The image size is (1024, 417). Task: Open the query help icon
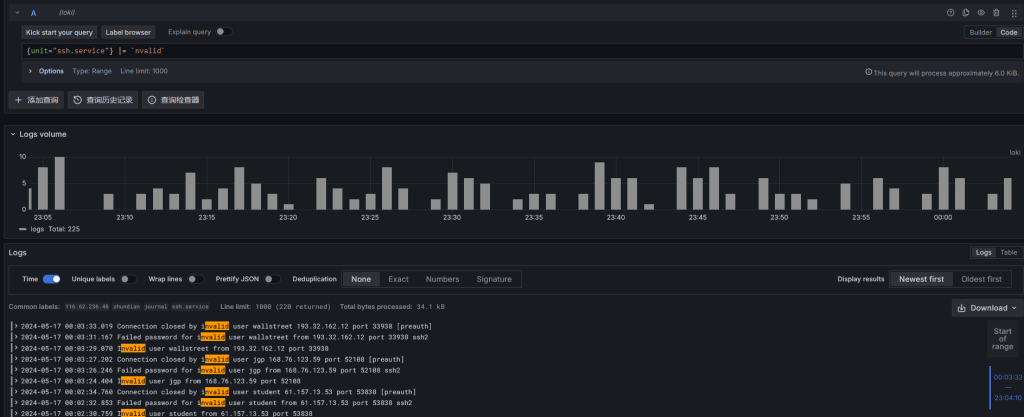point(951,12)
